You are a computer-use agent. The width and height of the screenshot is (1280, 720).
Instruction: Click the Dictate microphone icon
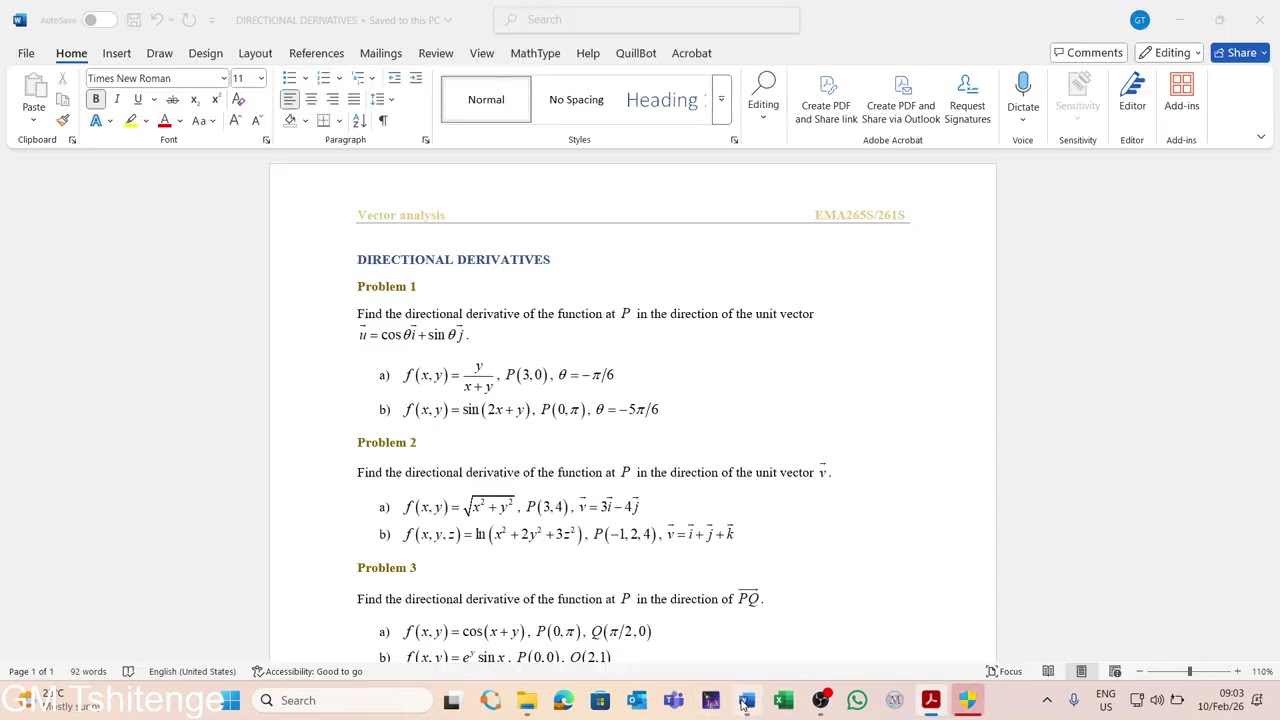click(x=1023, y=85)
